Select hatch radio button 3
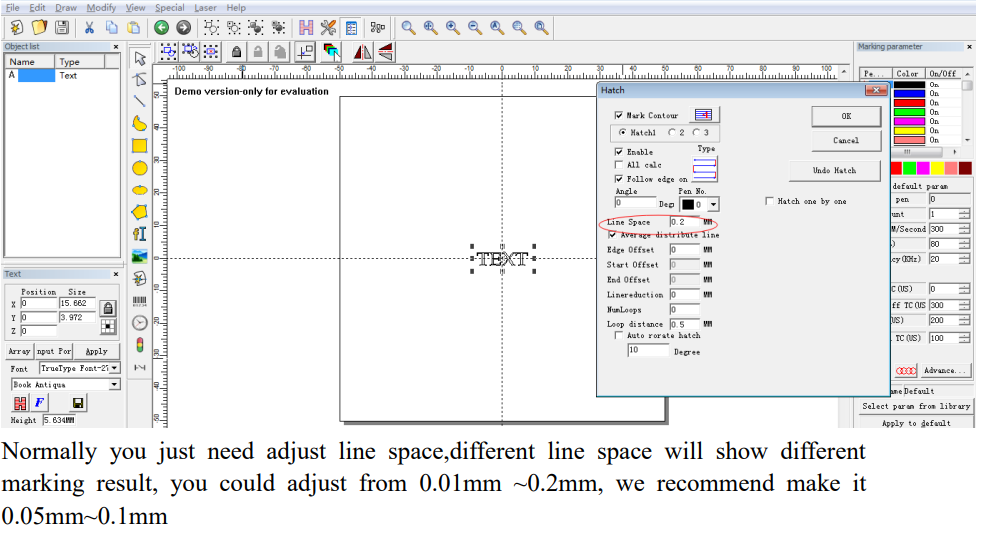 pos(696,133)
